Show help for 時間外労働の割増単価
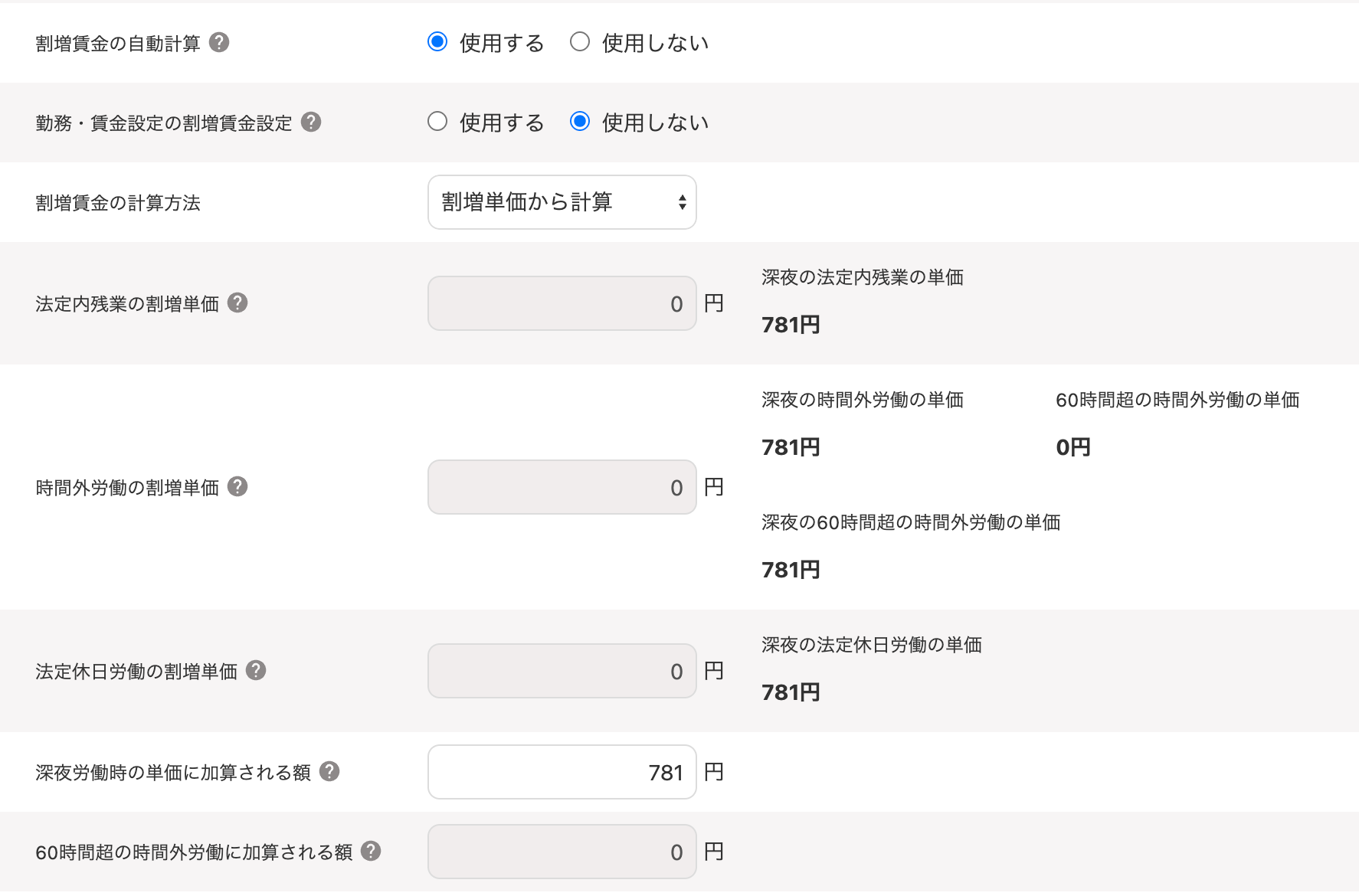1359x896 pixels. point(237,487)
